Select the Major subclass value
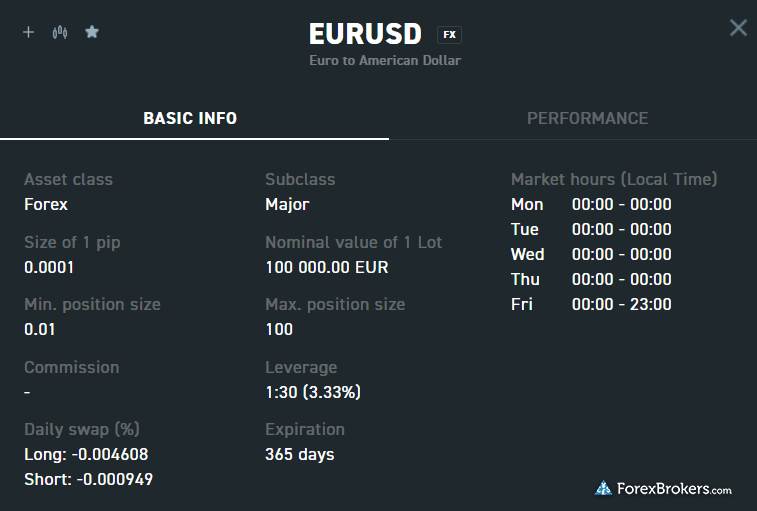The image size is (757, 511). [287, 204]
